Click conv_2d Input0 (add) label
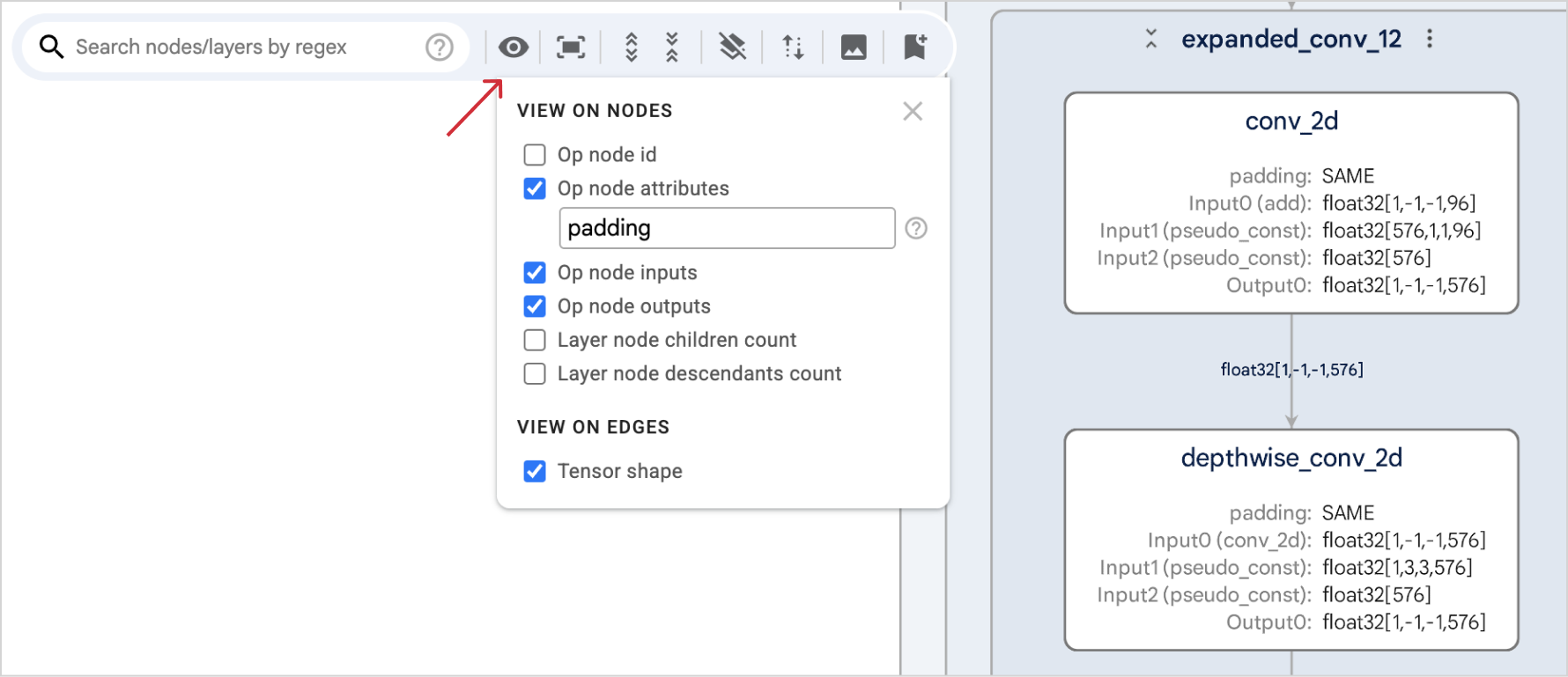The height and width of the screenshot is (677, 1568). coord(1249,203)
